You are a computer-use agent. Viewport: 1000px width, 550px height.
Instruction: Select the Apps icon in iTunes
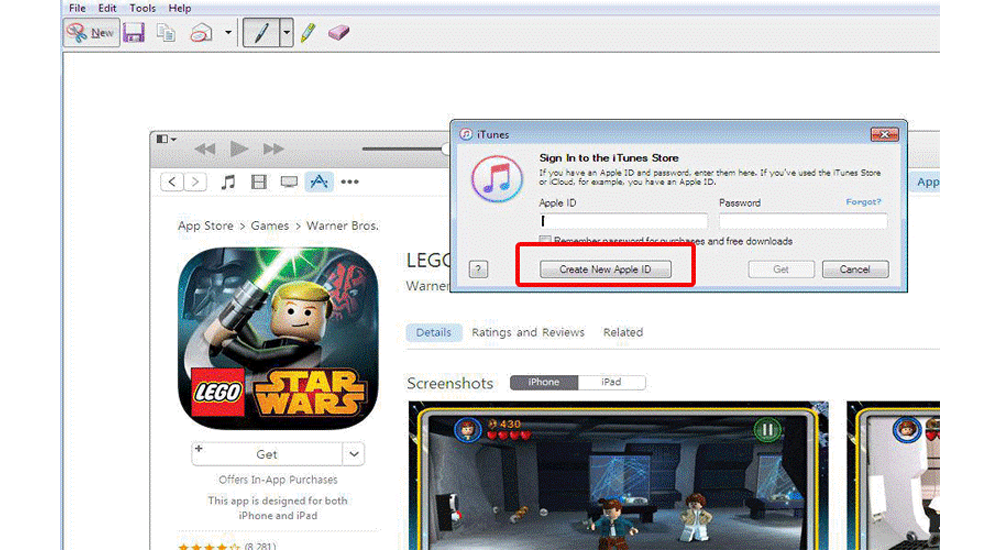tap(319, 182)
